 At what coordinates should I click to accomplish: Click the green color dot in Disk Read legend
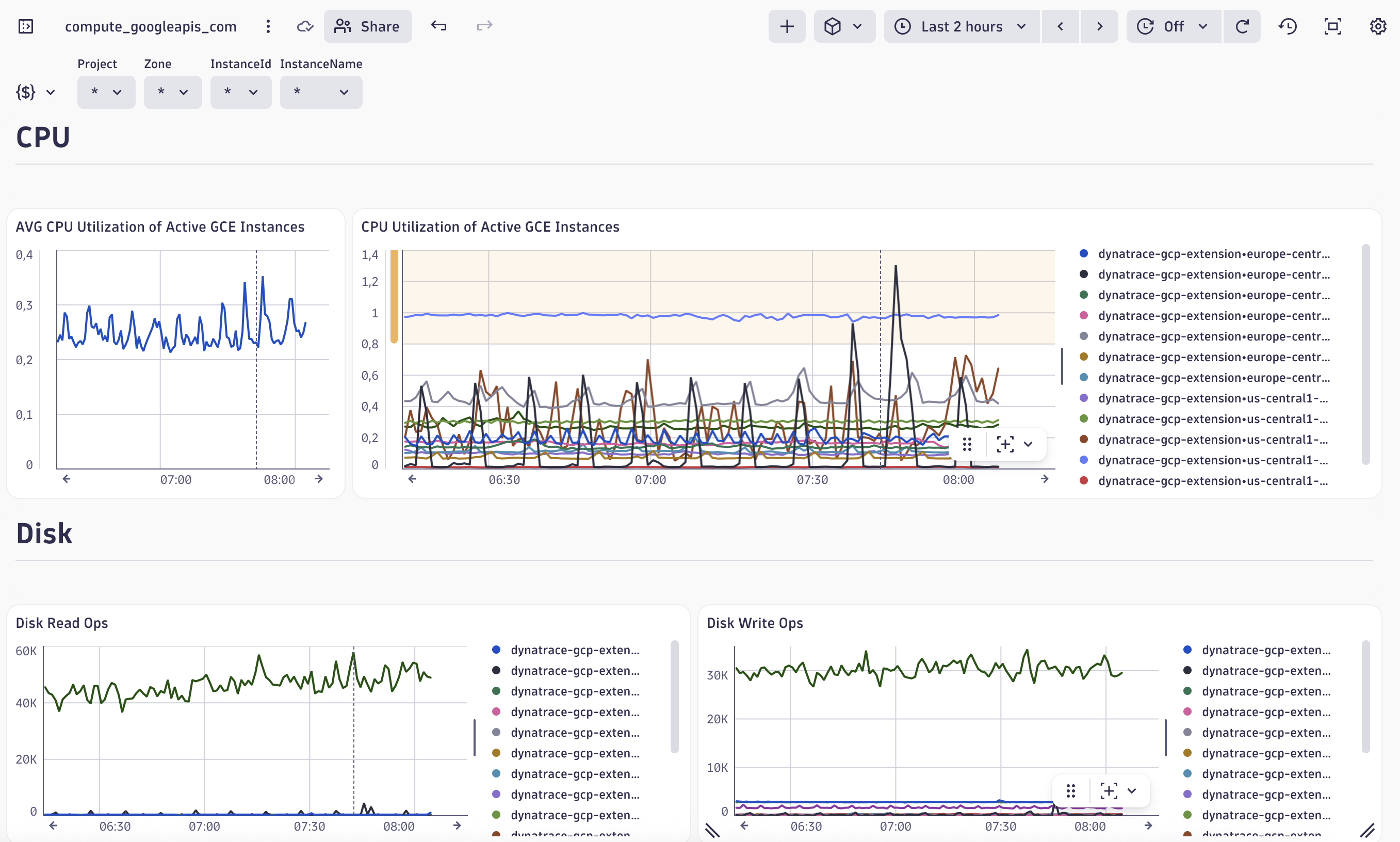pos(496,691)
